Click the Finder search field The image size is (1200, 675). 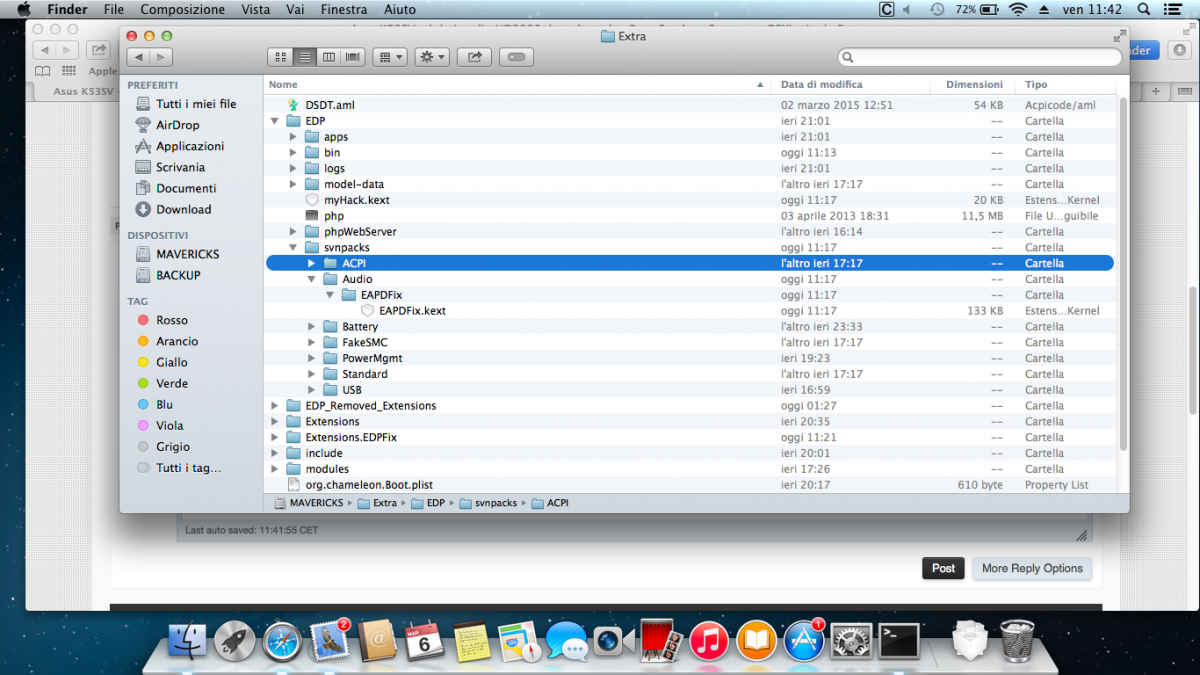pyautogui.click(x=980, y=58)
